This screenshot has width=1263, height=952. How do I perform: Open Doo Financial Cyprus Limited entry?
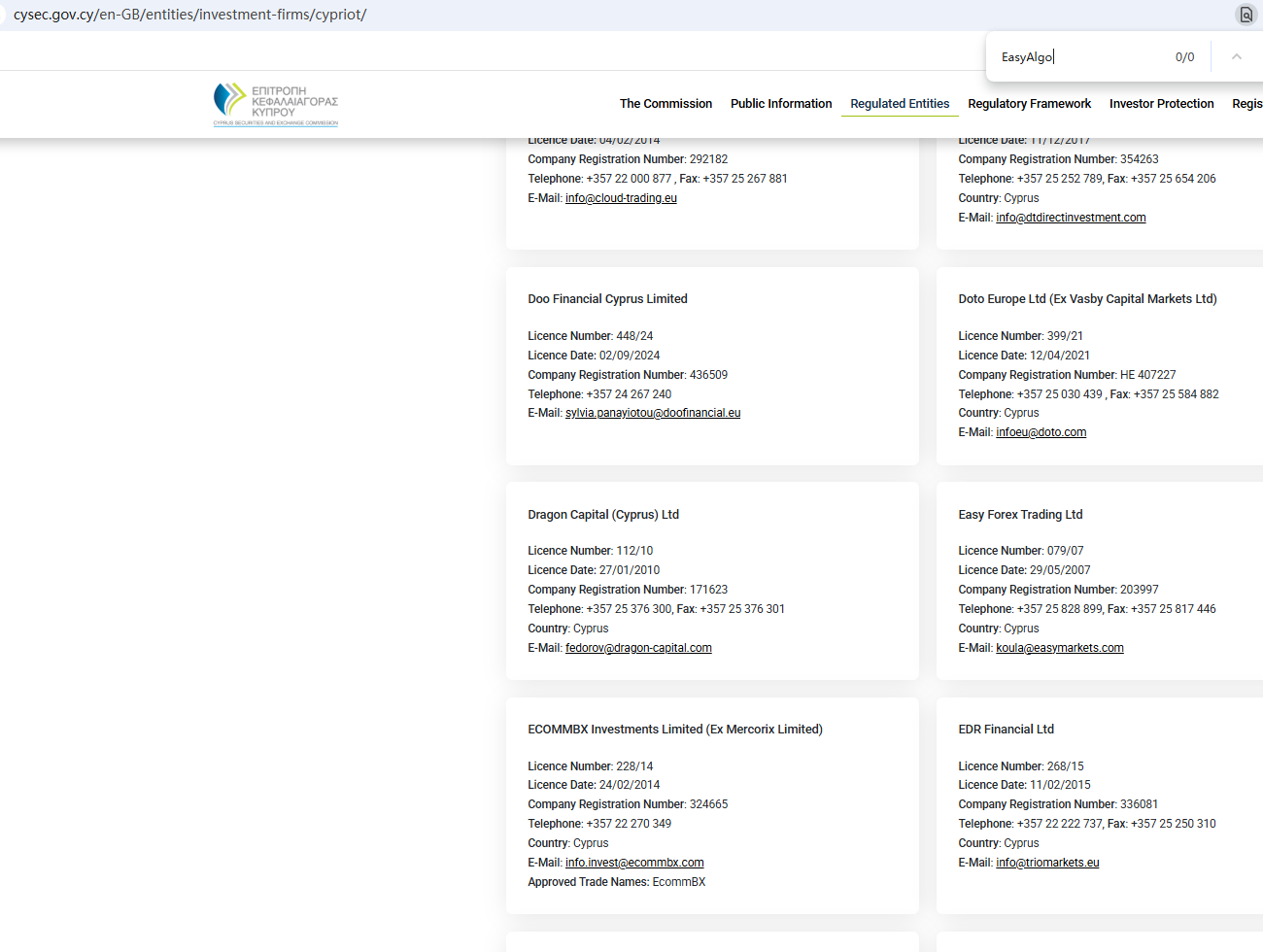[607, 299]
